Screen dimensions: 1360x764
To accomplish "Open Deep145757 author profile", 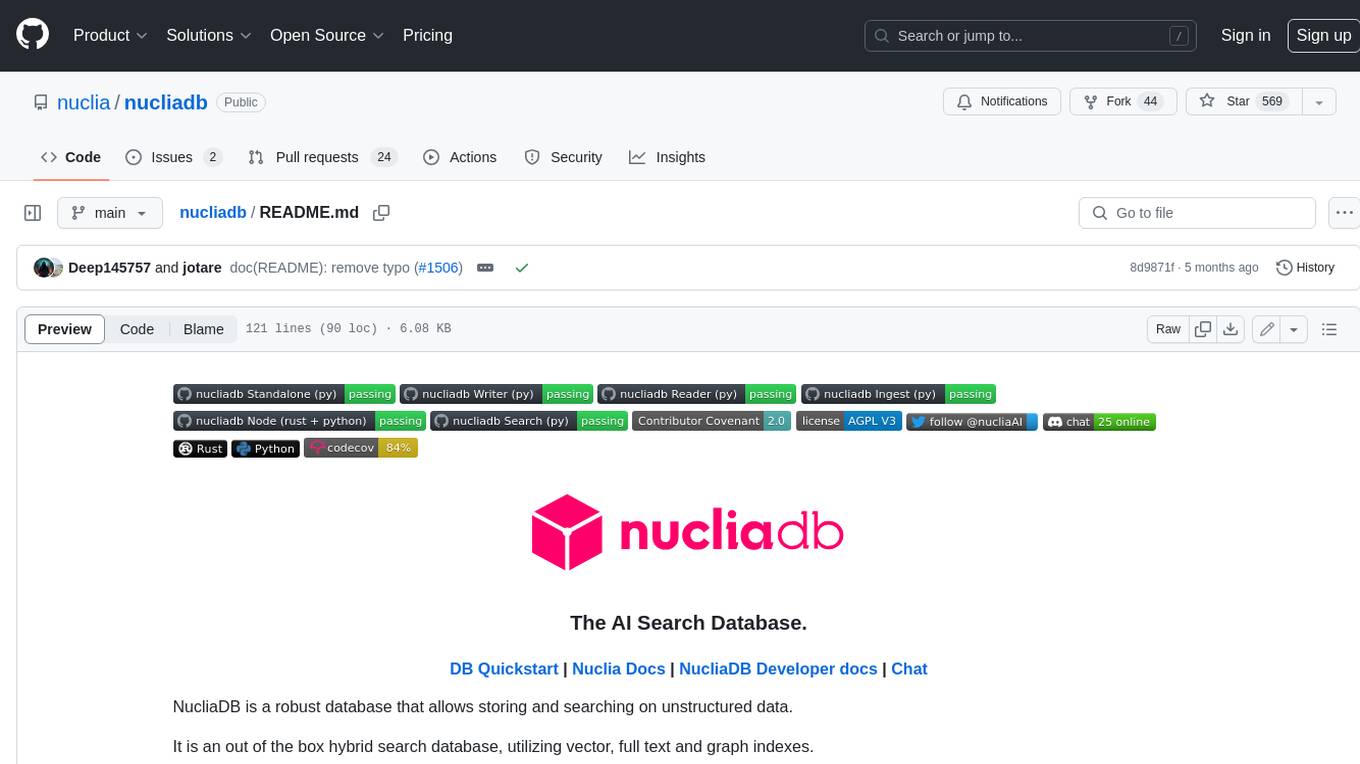I will pyautogui.click(x=109, y=268).
